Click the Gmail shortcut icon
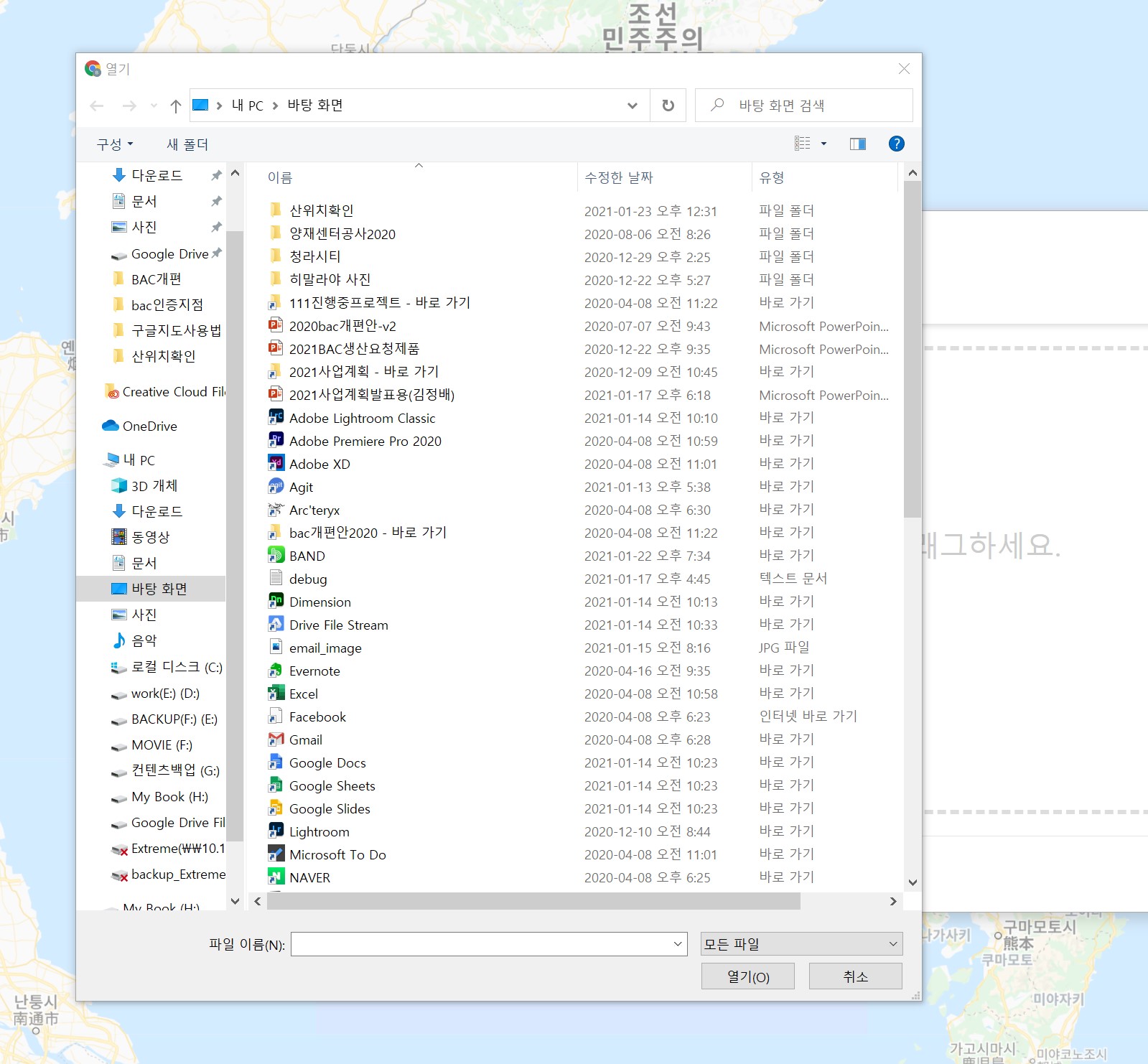The image size is (1148, 1064). click(x=276, y=739)
